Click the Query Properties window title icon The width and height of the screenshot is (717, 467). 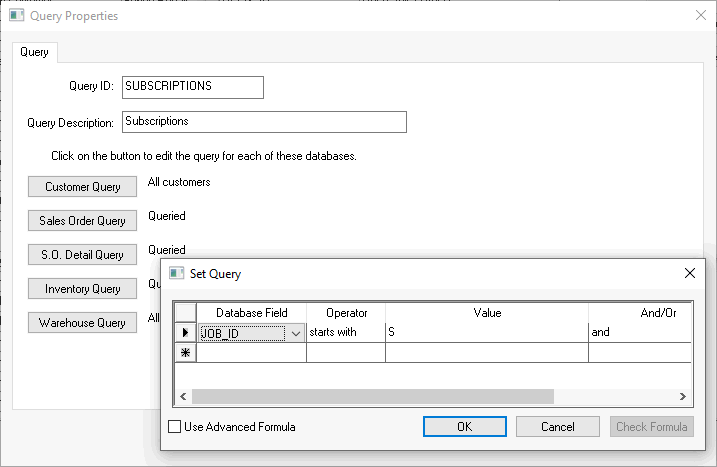click(17, 16)
